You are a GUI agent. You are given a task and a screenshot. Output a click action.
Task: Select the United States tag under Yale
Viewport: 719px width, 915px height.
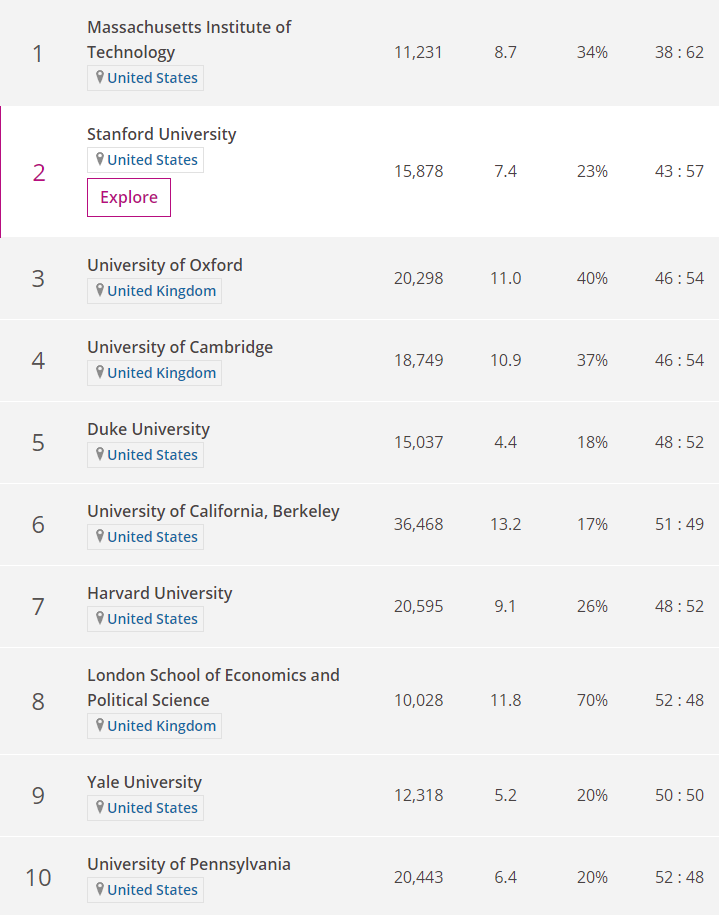(x=152, y=808)
